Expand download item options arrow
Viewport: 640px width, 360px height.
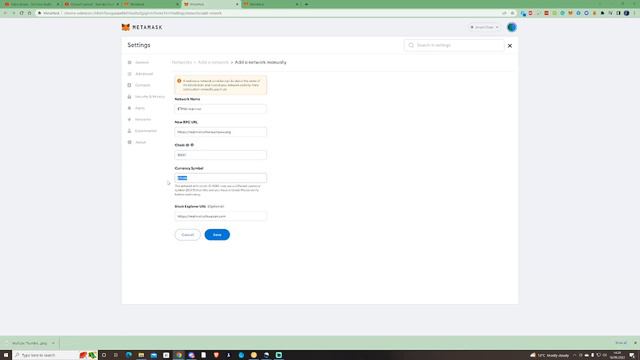(53, 343)
